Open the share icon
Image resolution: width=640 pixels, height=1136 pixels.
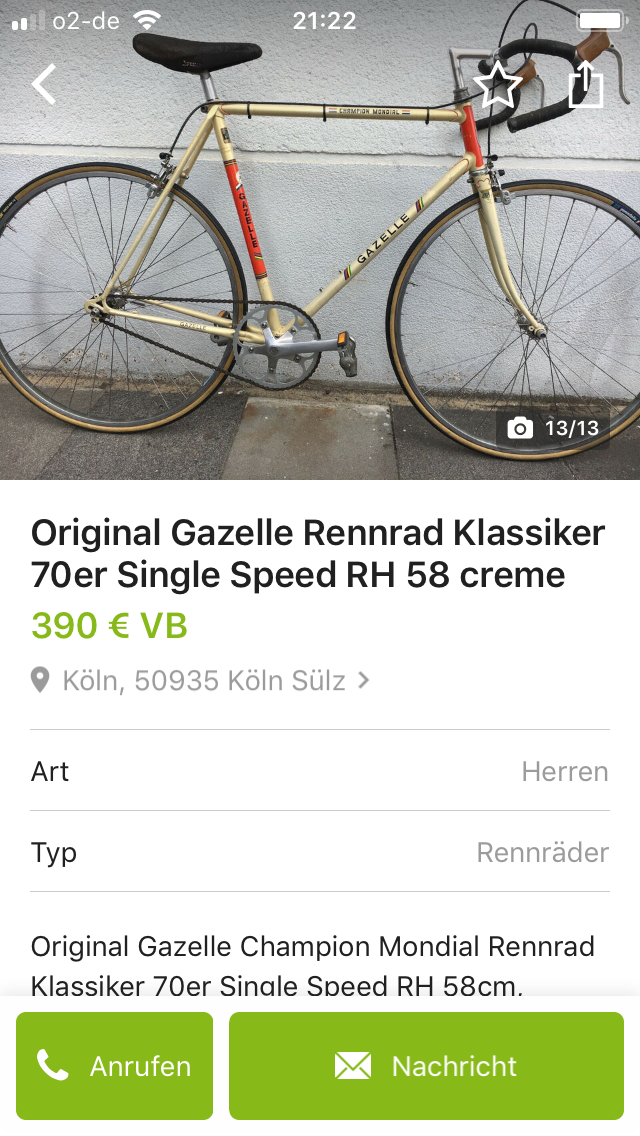tap(585, 84)
